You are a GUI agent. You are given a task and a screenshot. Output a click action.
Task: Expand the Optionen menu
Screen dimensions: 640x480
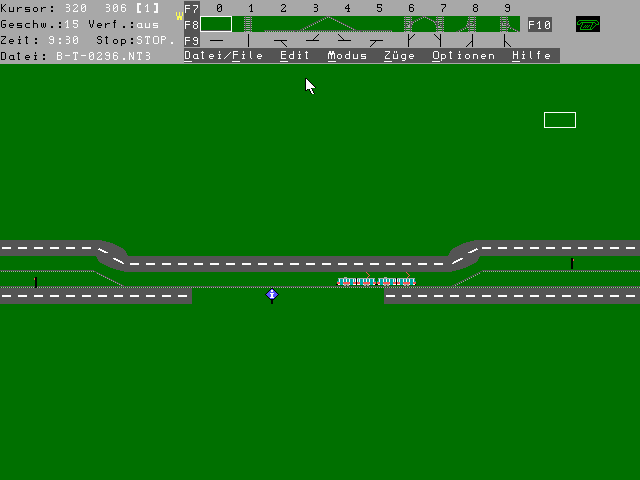click(x=463, y=56)
